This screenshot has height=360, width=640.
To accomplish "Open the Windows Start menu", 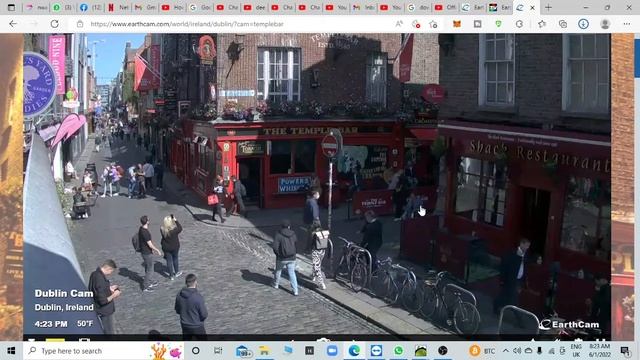I will (x=11, y=351).
